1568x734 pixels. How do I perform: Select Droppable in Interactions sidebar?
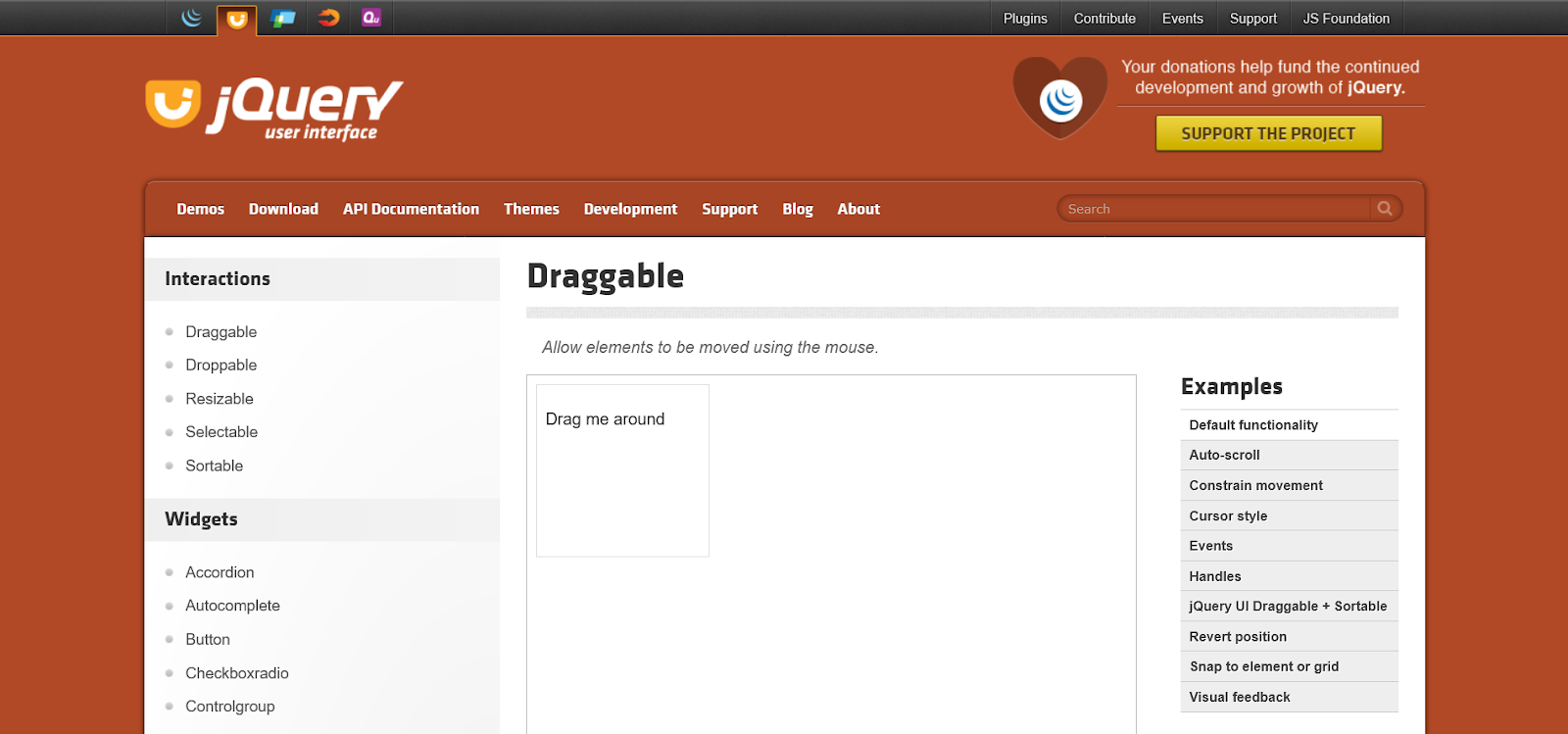click(221, 366)
